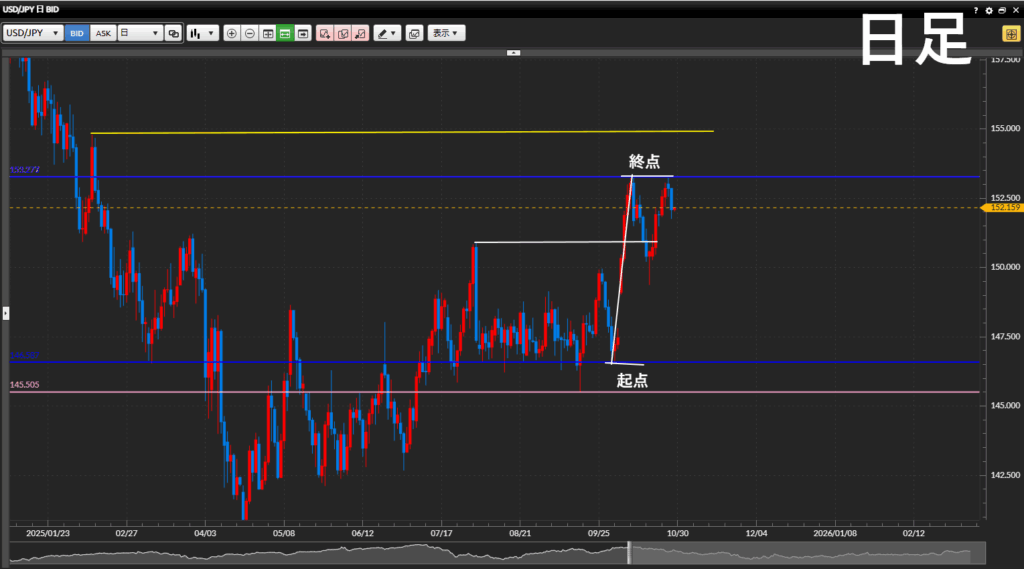The height and width of the screenshot is (569, 1024).
Task: Click the collapse arrow at left edge
Action: point(5,313)
